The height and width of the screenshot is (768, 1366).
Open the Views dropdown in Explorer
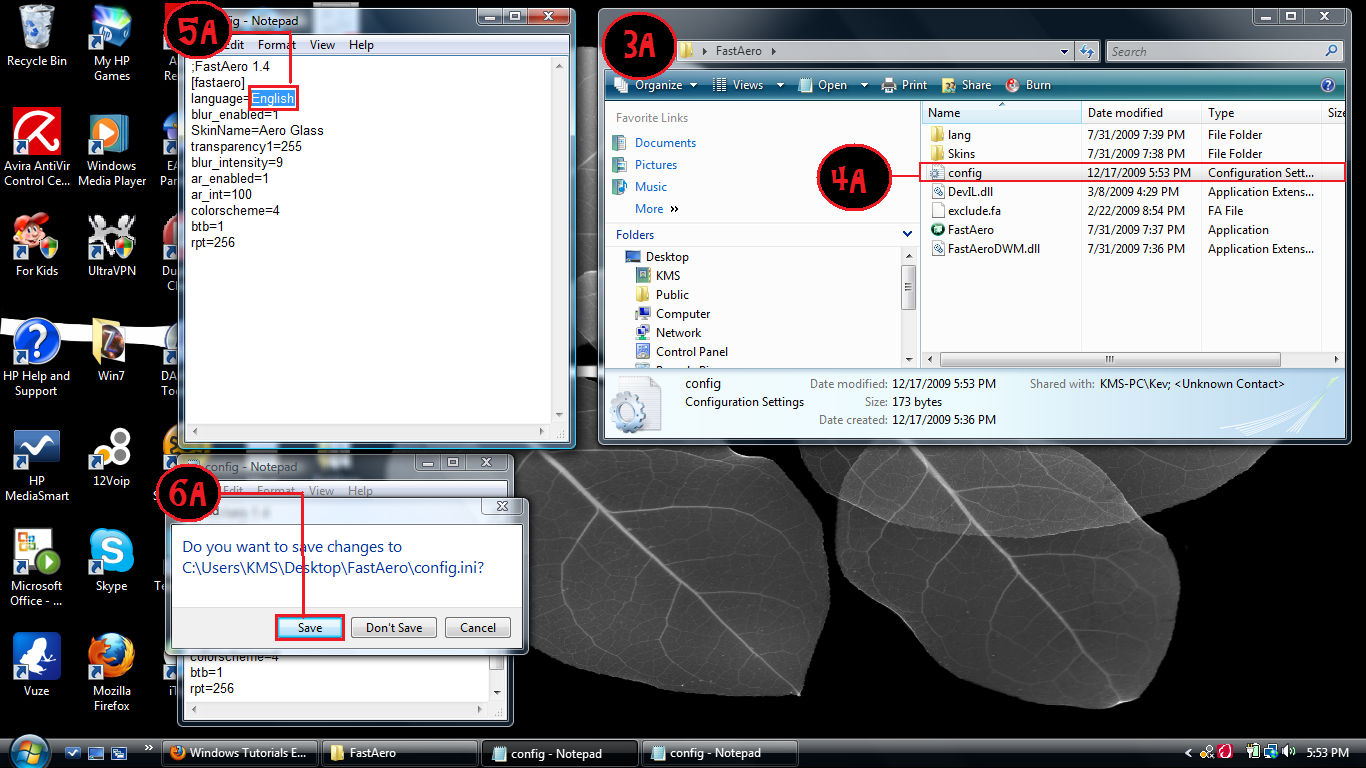click(x=743, y=85)
